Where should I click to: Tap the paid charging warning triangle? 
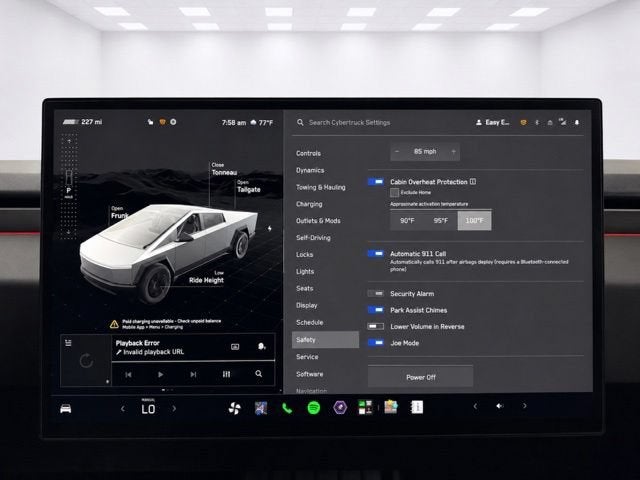114,324
